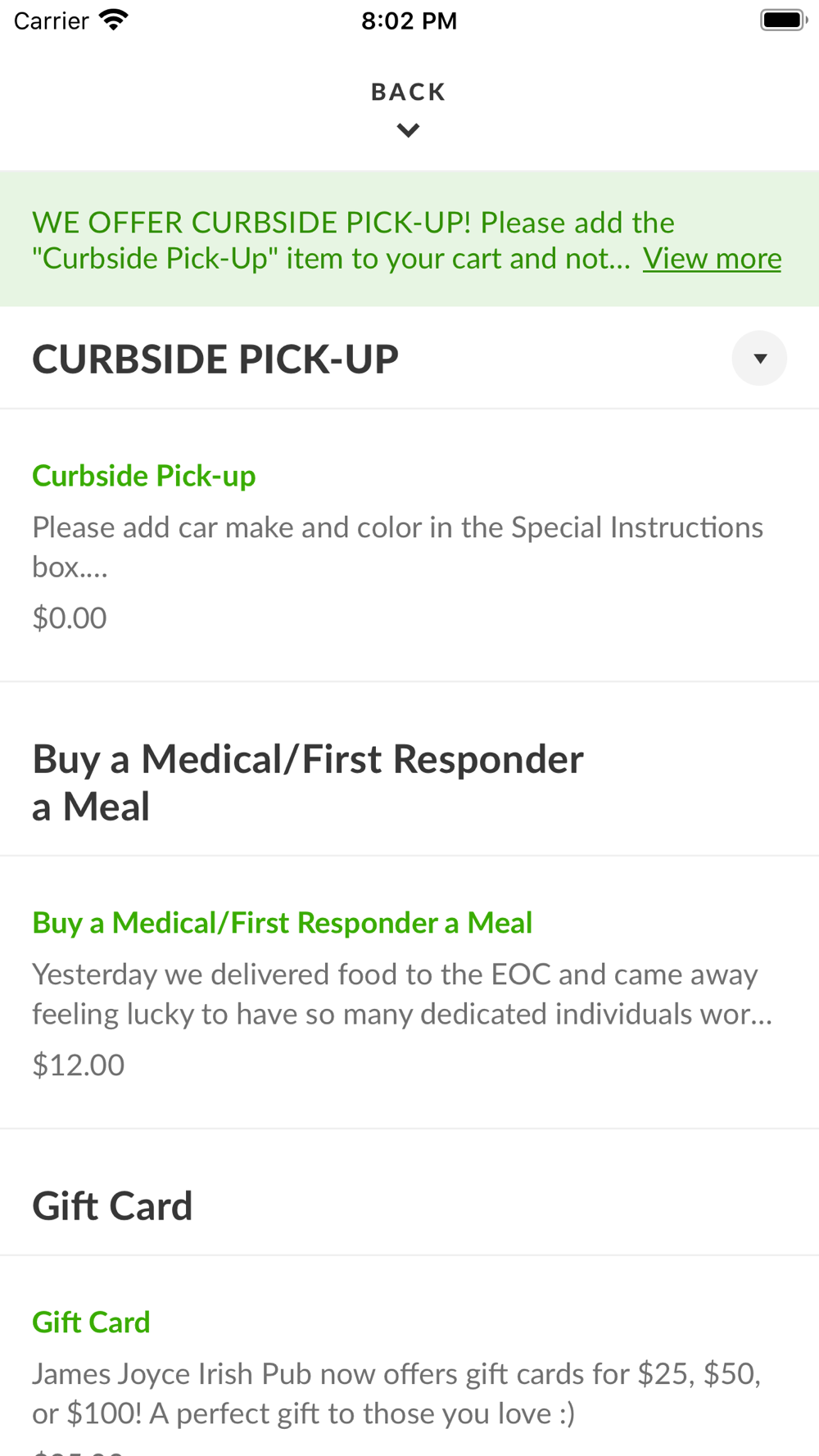Open the menu category dropdown arrow
Viewport: 819px width, 1456px height.
(x=759, y=359)
